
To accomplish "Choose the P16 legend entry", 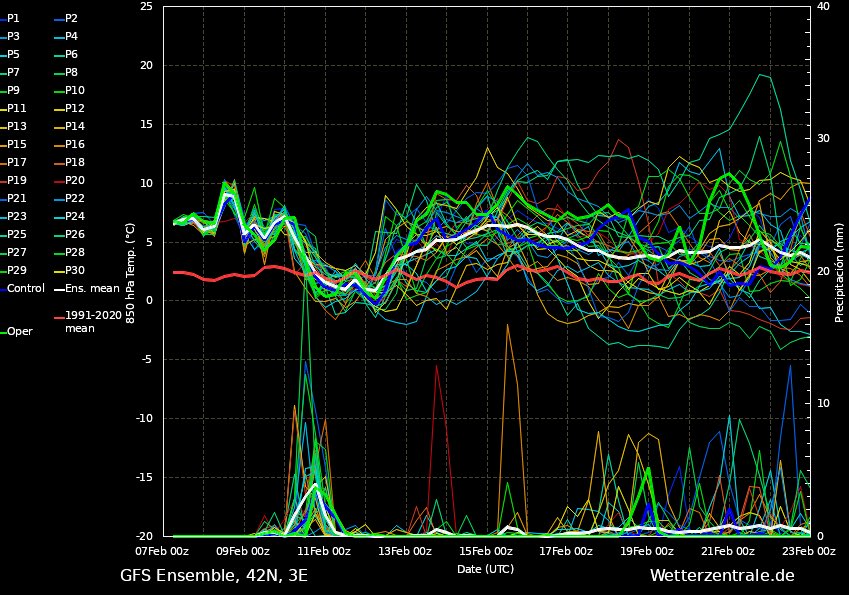I will click(69, 144).
